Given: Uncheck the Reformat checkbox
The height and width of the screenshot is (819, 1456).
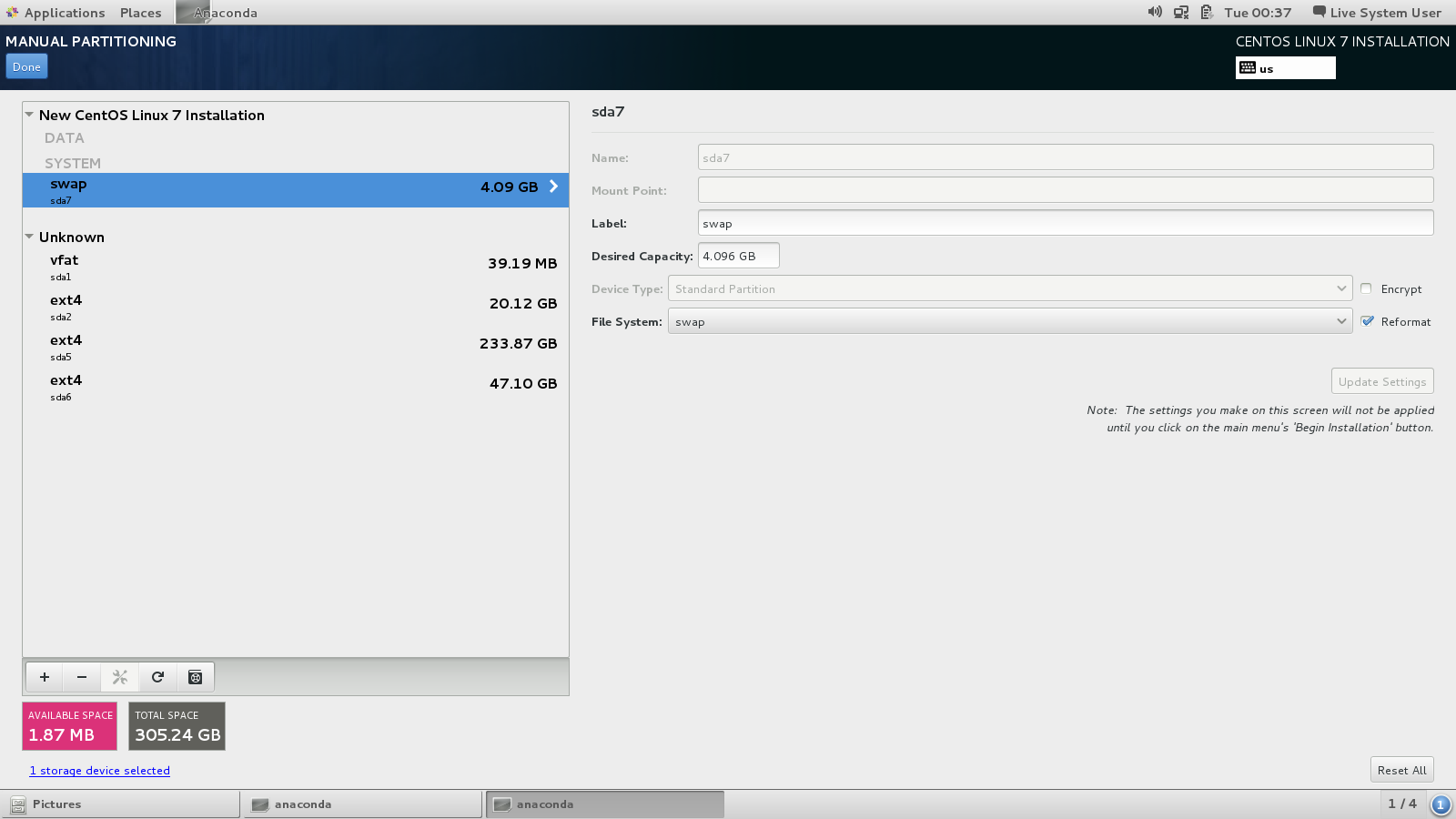Looking at the screenshot, I should click(x=1367, y=321).
